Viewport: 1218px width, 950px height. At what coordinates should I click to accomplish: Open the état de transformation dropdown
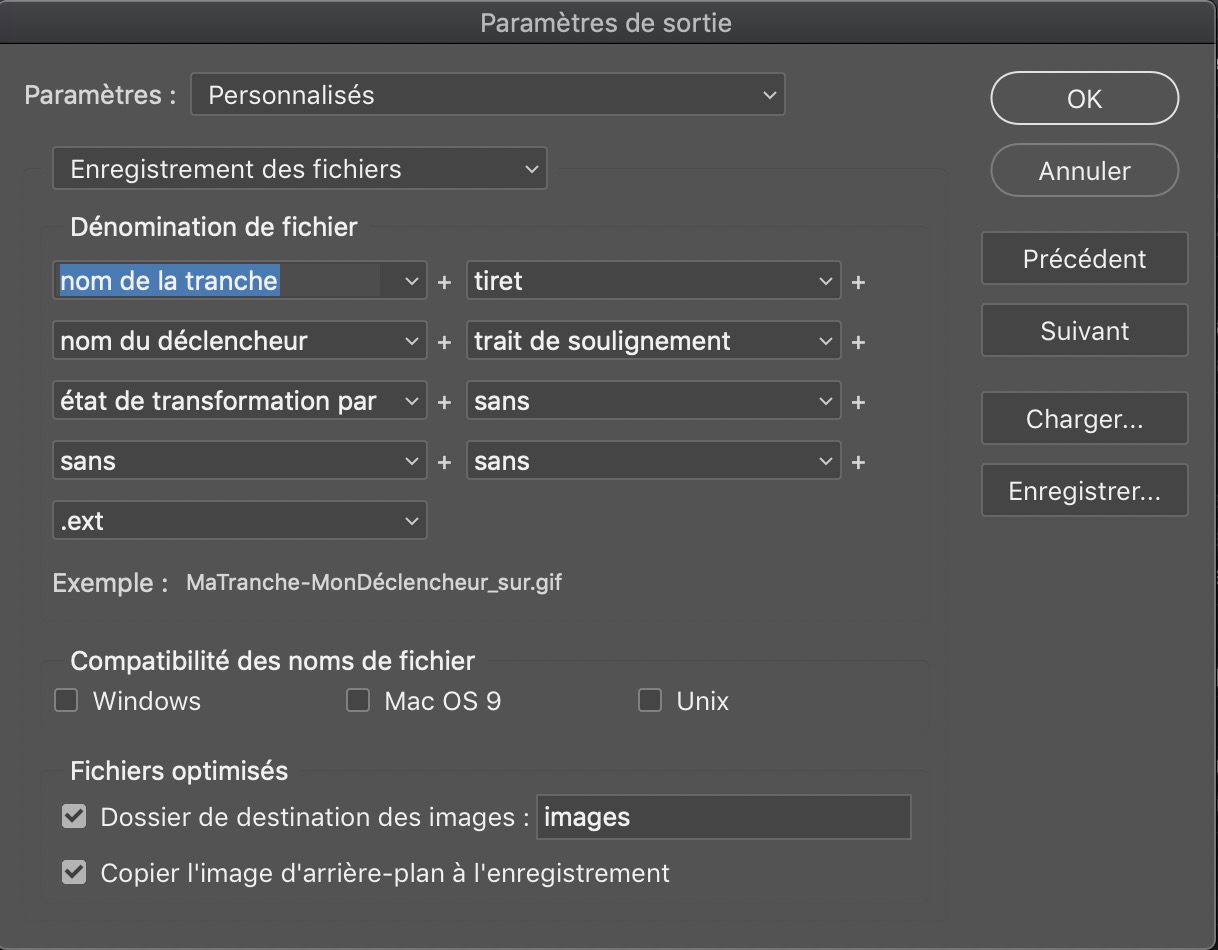238,400
